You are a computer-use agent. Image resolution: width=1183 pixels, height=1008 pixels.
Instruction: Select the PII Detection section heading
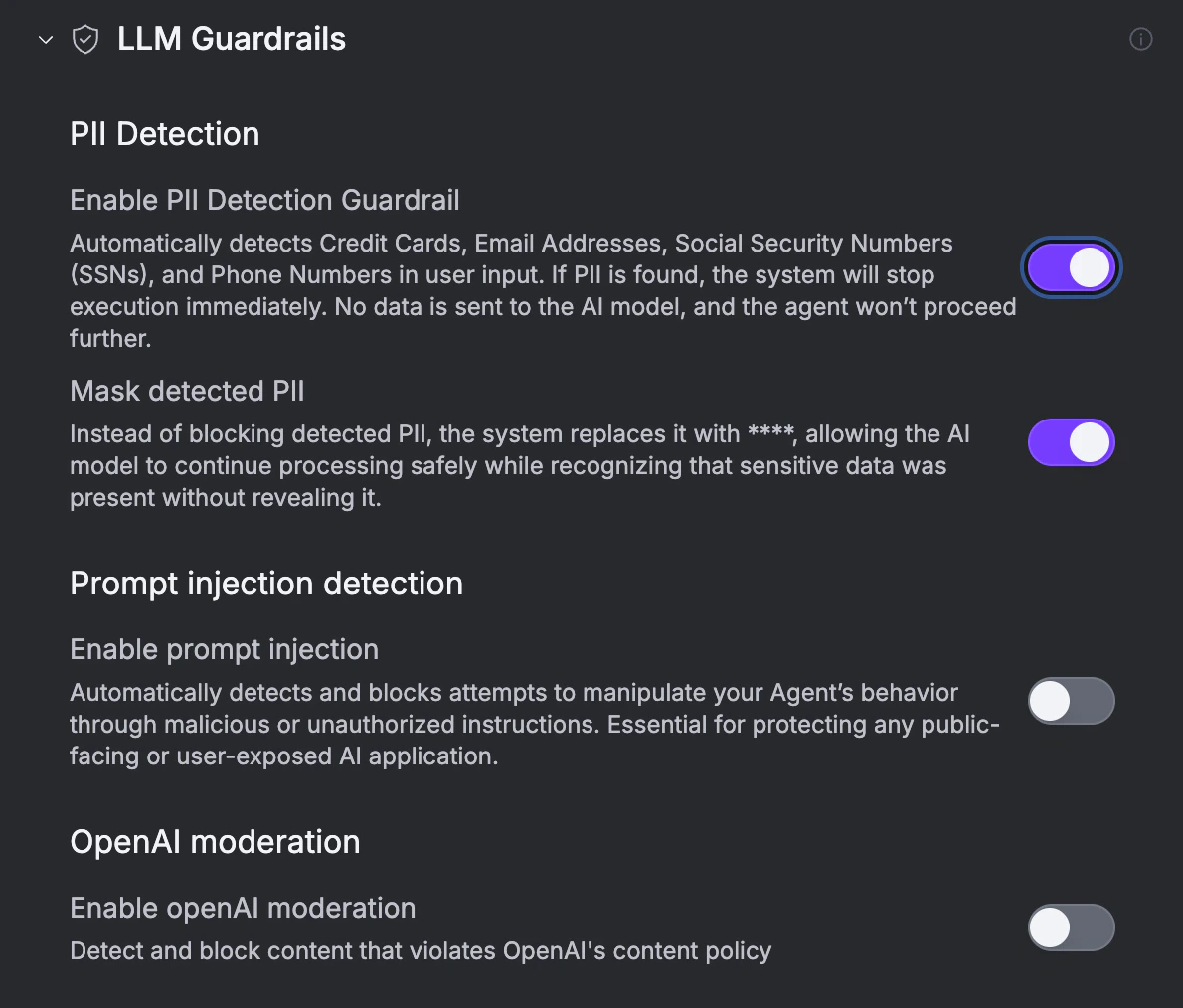pyautogui.click(x=164, y=133)
